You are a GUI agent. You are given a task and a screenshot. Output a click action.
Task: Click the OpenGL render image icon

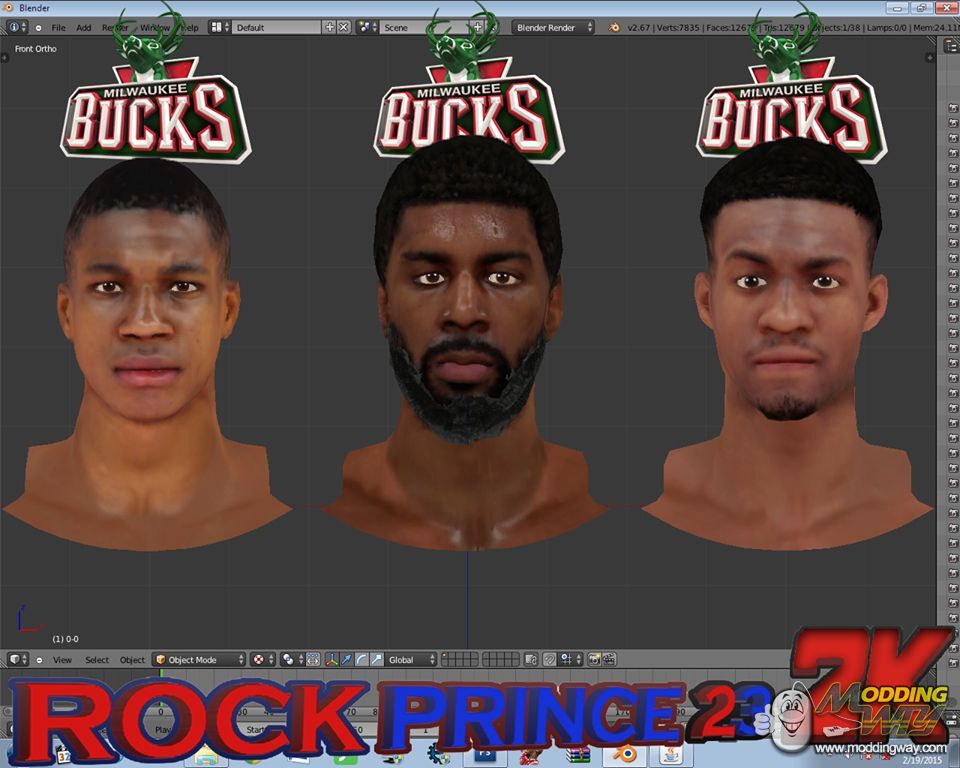[594, 660]
